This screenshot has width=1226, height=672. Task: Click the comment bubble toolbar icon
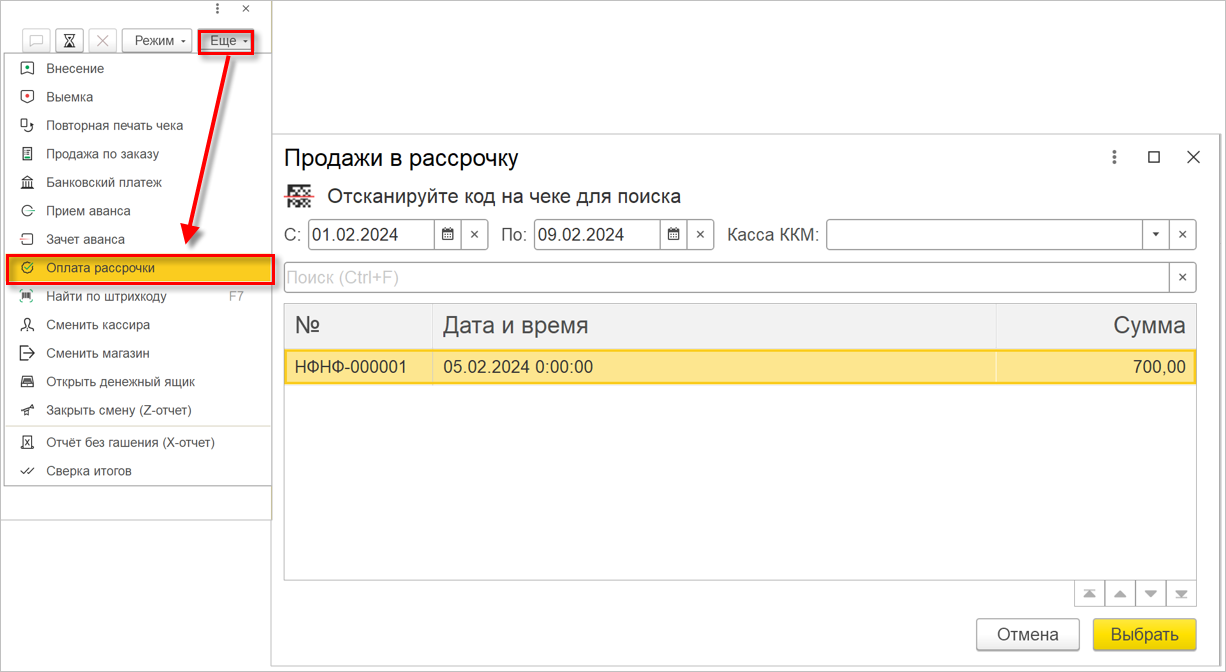(37, 41)
